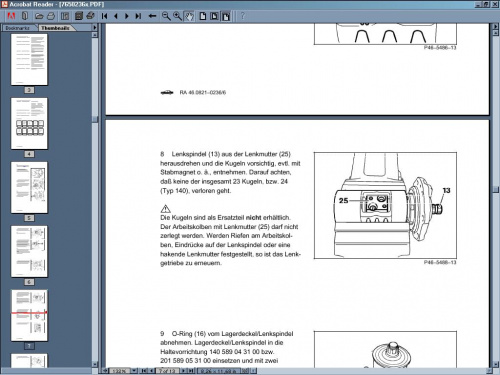The height and width of the screenshot is (375, 500).
Task: Click next page button in status bar
Action: [183, 371]
